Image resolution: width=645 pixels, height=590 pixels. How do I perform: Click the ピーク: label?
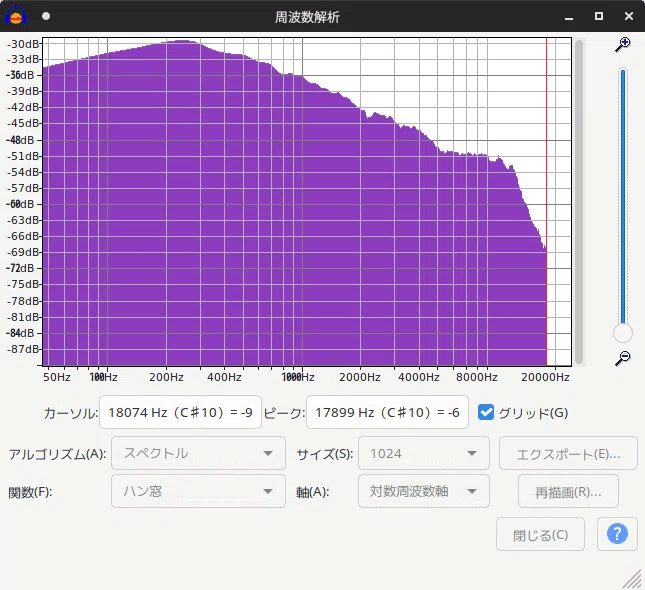pyautogui.click(x=284, y=413)
